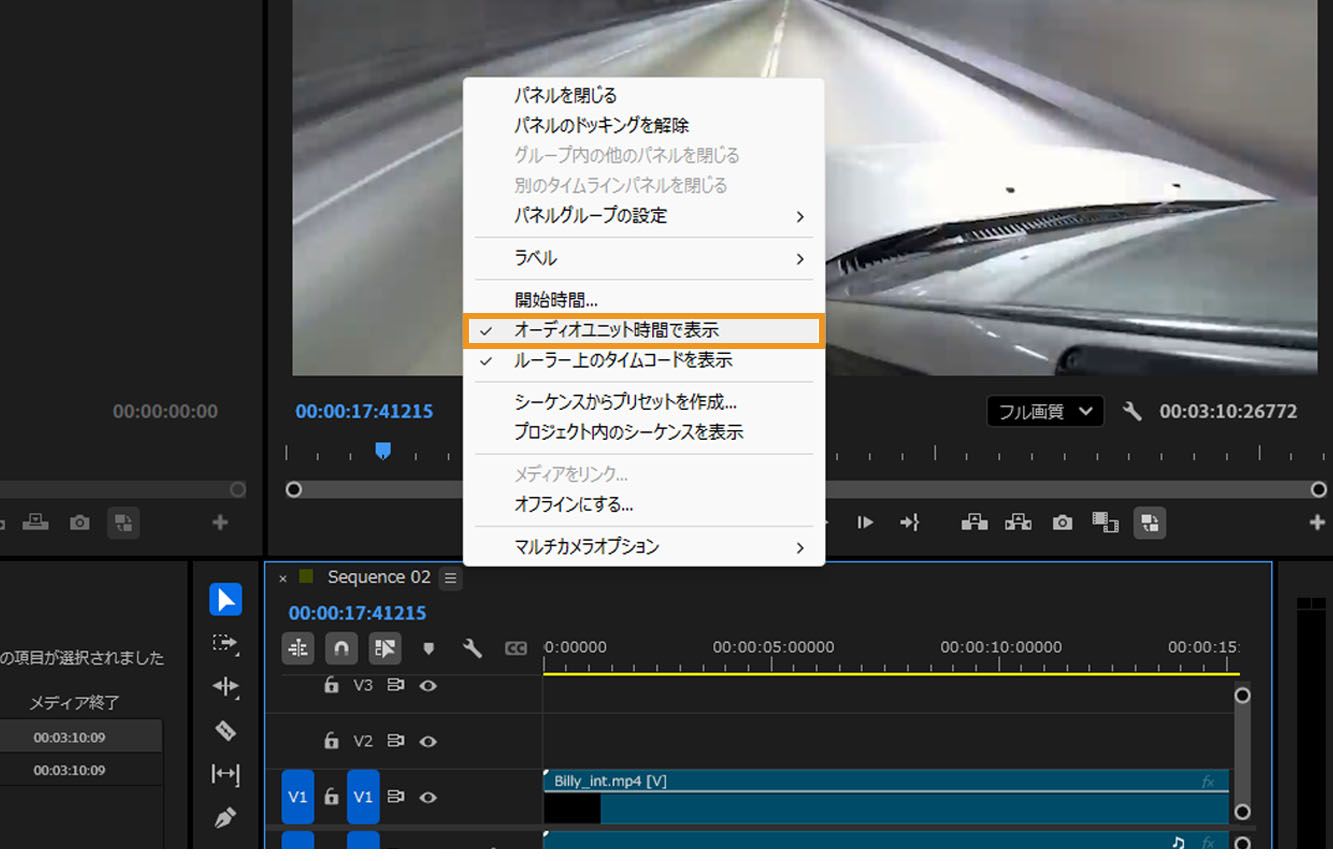The width and height of the screenshot is (1333, 861).
Task: Open the timeline display settings wrench icon
Action: pos(473,648)
